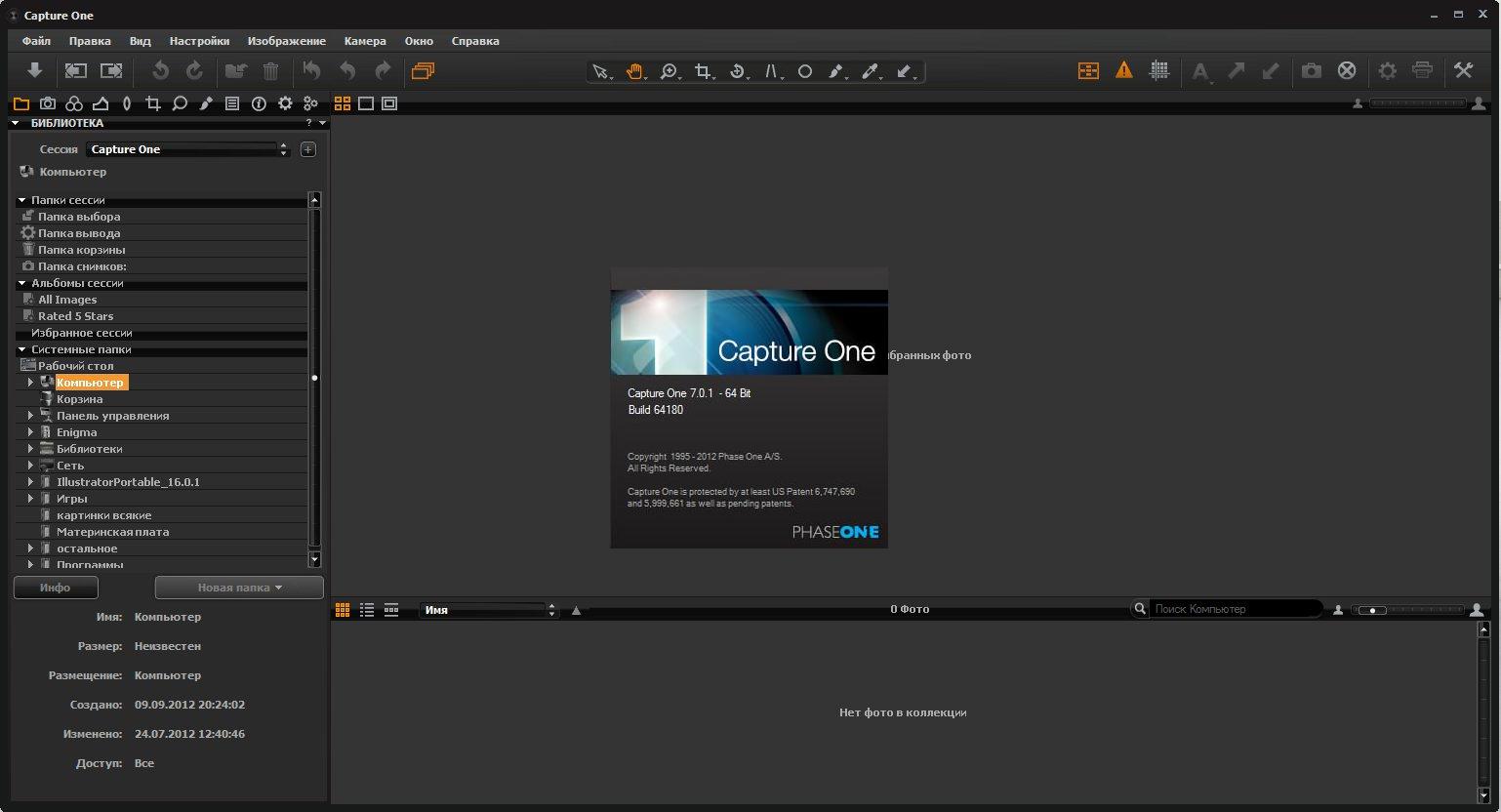Choose the Pan hand cursor tool
The height and width of the screenshot is (812, 1501).
point(634,71)
